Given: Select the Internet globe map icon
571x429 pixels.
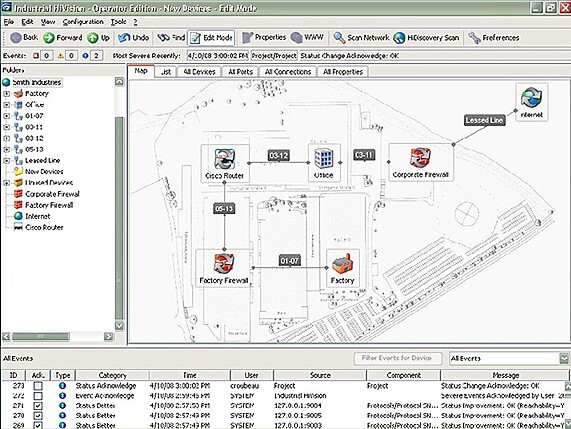Looking at the screenshot, I should pyautogui.click(x=532, y=98).
